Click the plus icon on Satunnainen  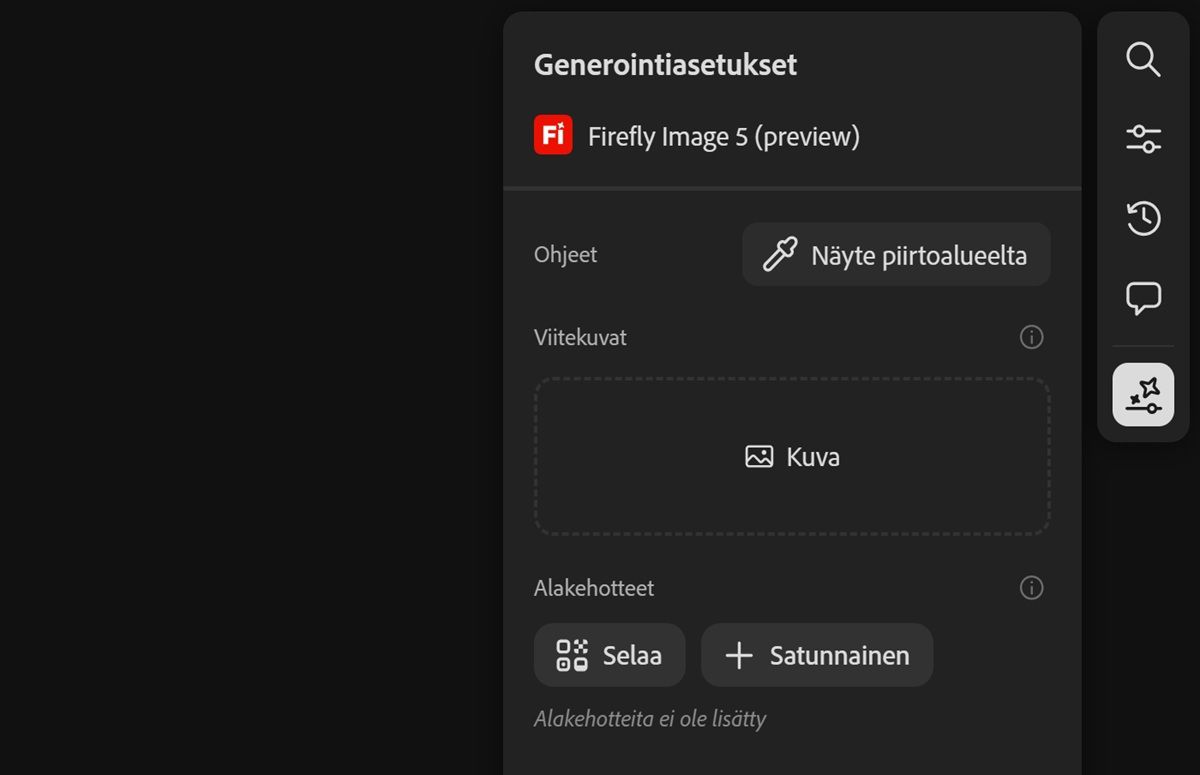739,655
